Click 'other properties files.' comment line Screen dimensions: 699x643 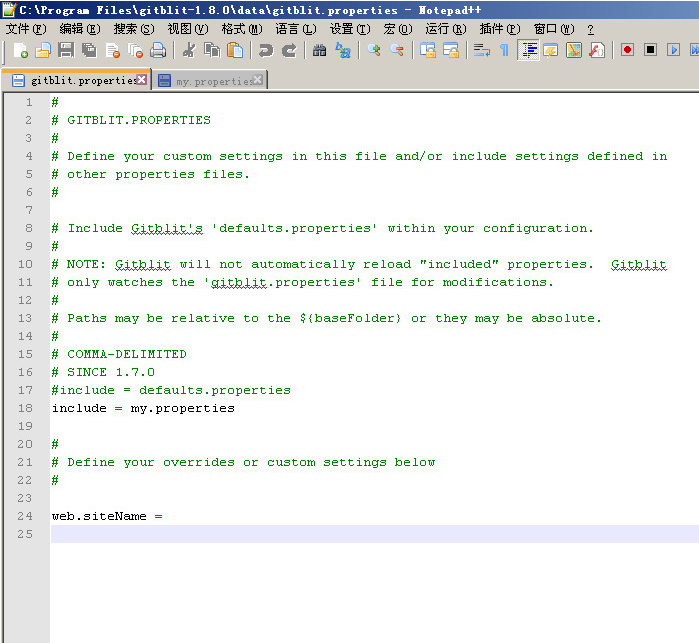[150, 174]
